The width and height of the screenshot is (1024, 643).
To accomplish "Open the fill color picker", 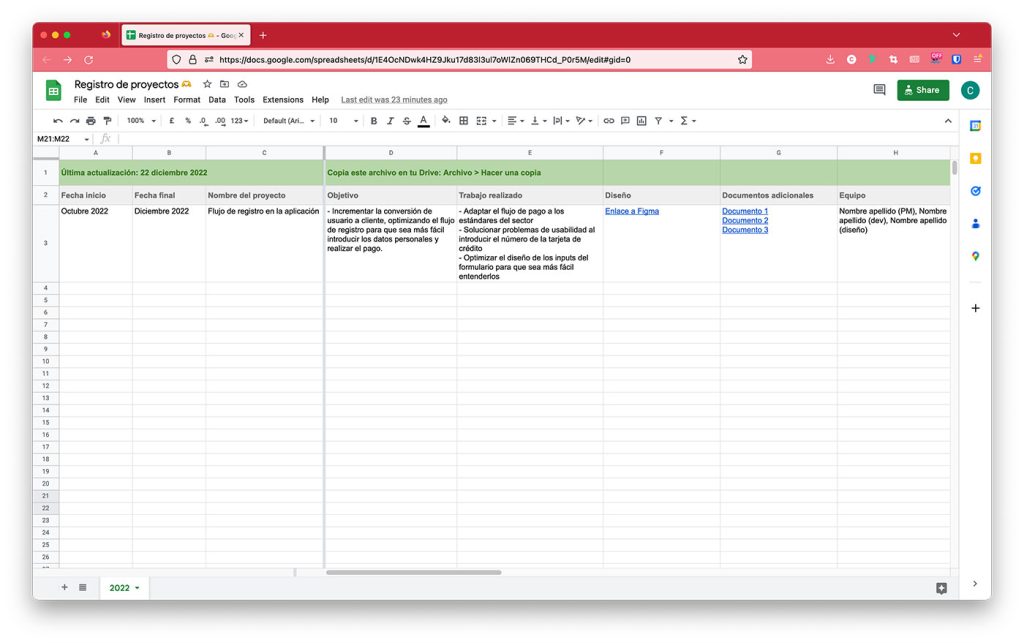I will click(444, 121).
